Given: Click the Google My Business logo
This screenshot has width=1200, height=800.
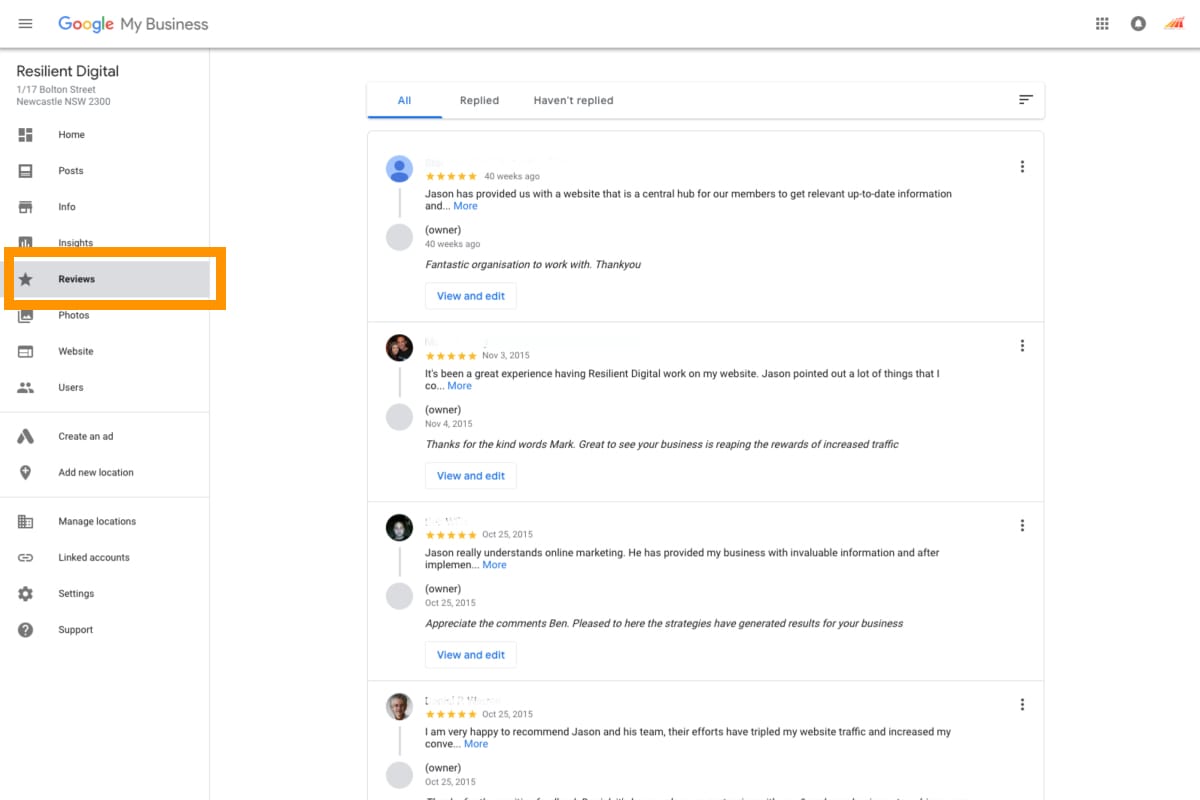Looking at the screenshot, I should (x=133, y=24).
